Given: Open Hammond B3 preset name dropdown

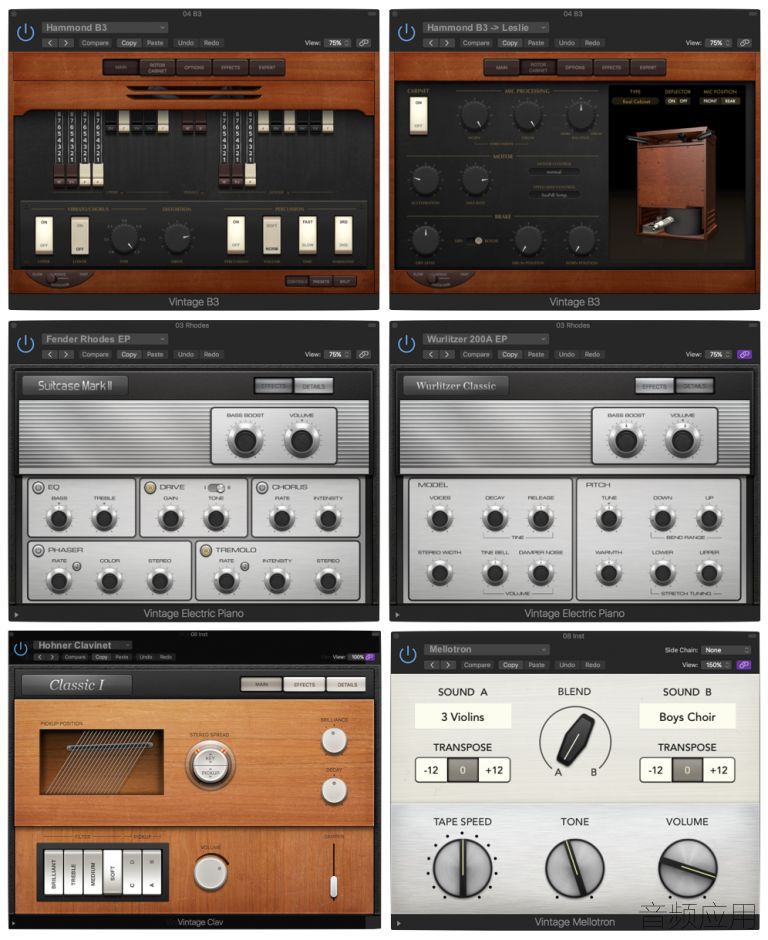Looking at the screenshot, I should (105, 28).
